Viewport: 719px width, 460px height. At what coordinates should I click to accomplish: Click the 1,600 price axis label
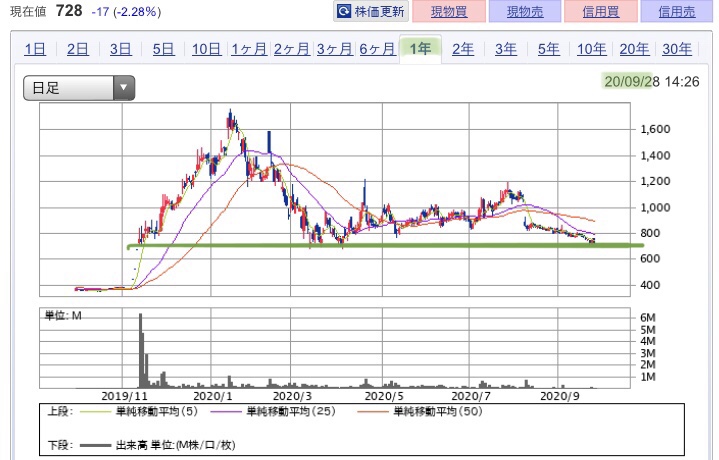(655, 129)
